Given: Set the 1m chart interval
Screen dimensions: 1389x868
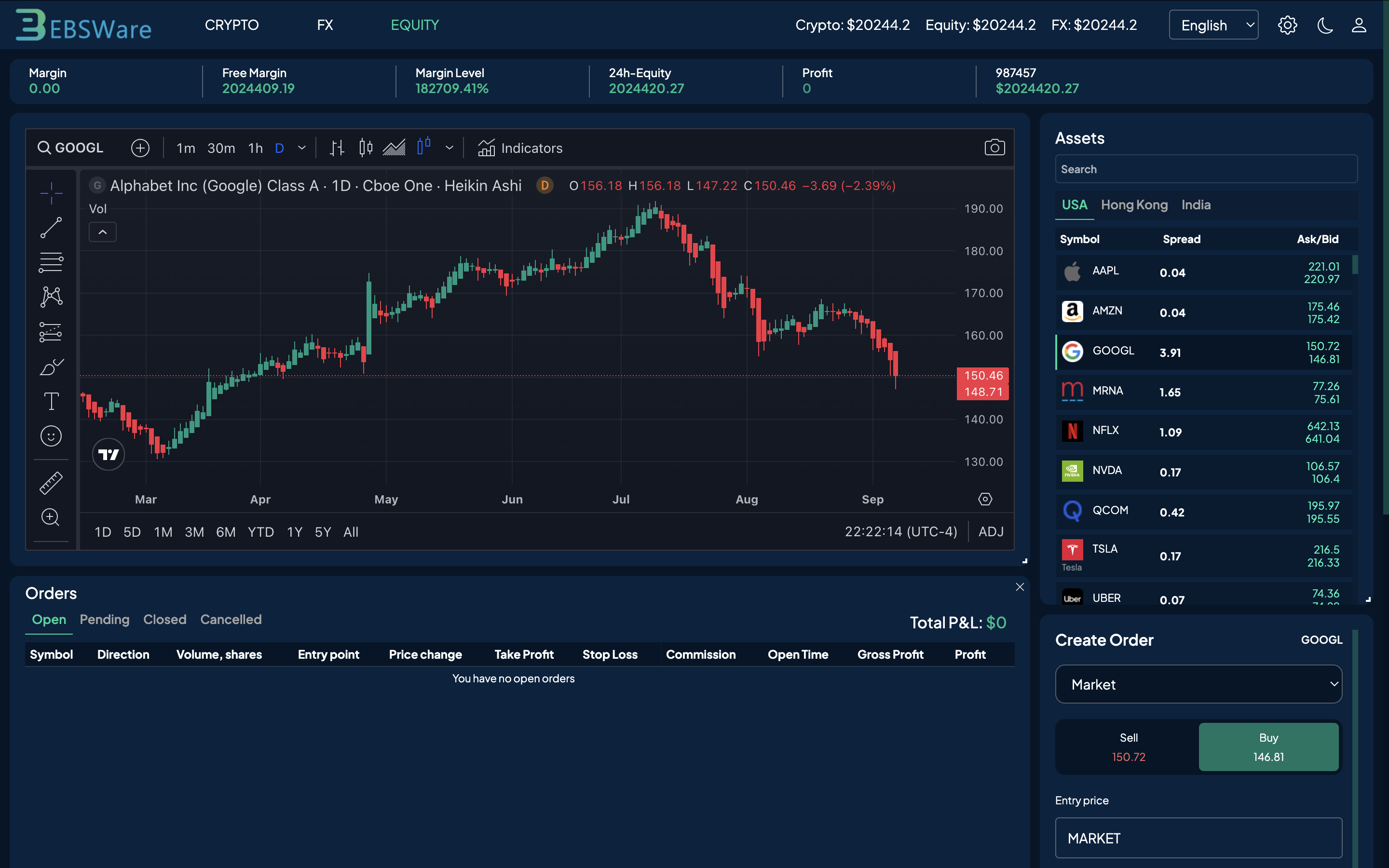Looking at the screenshot, I should [x=185, y=148].
